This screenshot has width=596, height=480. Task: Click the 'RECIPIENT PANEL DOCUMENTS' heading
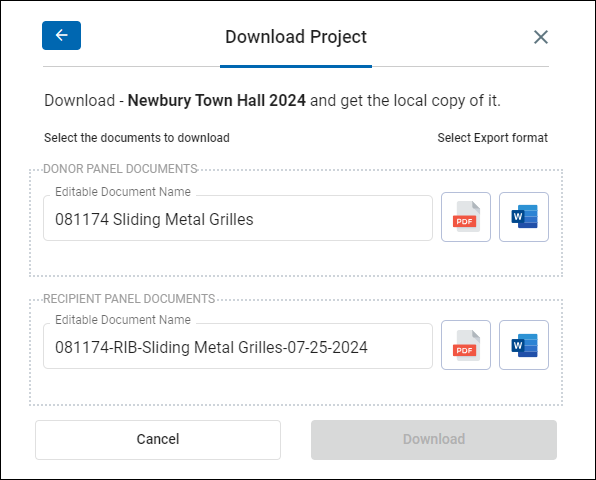(129, 299)
